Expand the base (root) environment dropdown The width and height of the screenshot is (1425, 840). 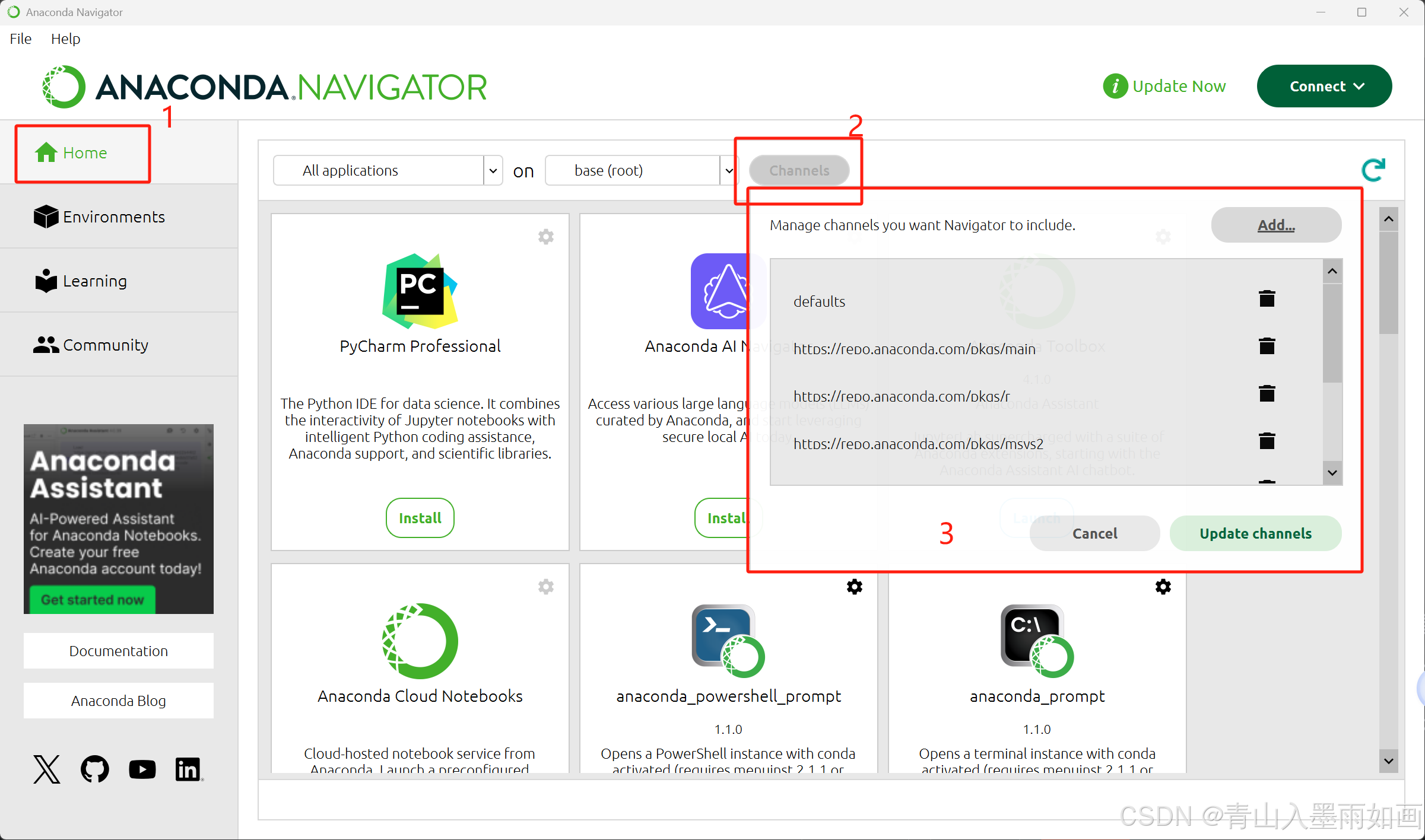tap(729, 171)
